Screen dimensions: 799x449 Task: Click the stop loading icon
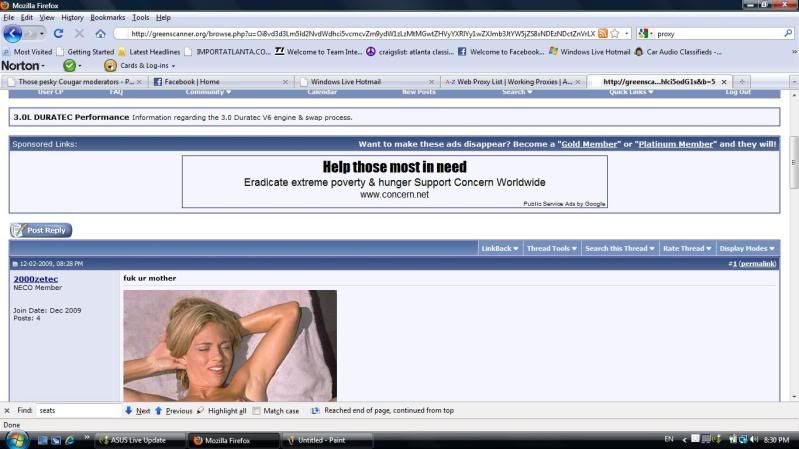(79, 33)
